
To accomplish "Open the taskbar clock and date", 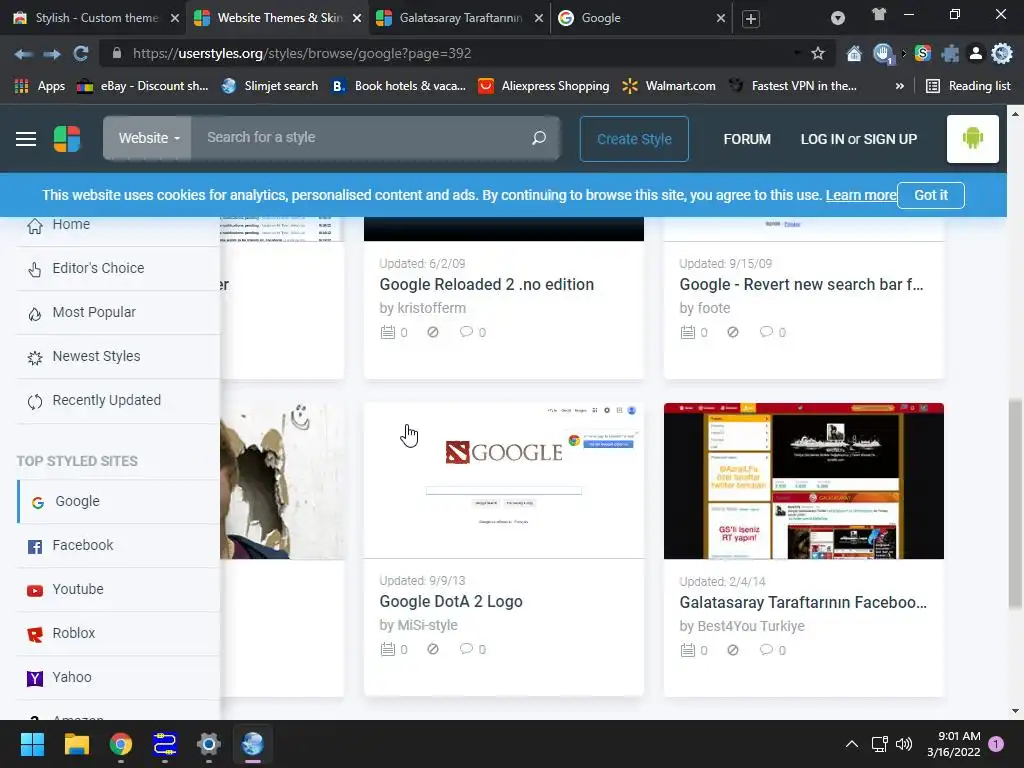I will click(953, 744).
